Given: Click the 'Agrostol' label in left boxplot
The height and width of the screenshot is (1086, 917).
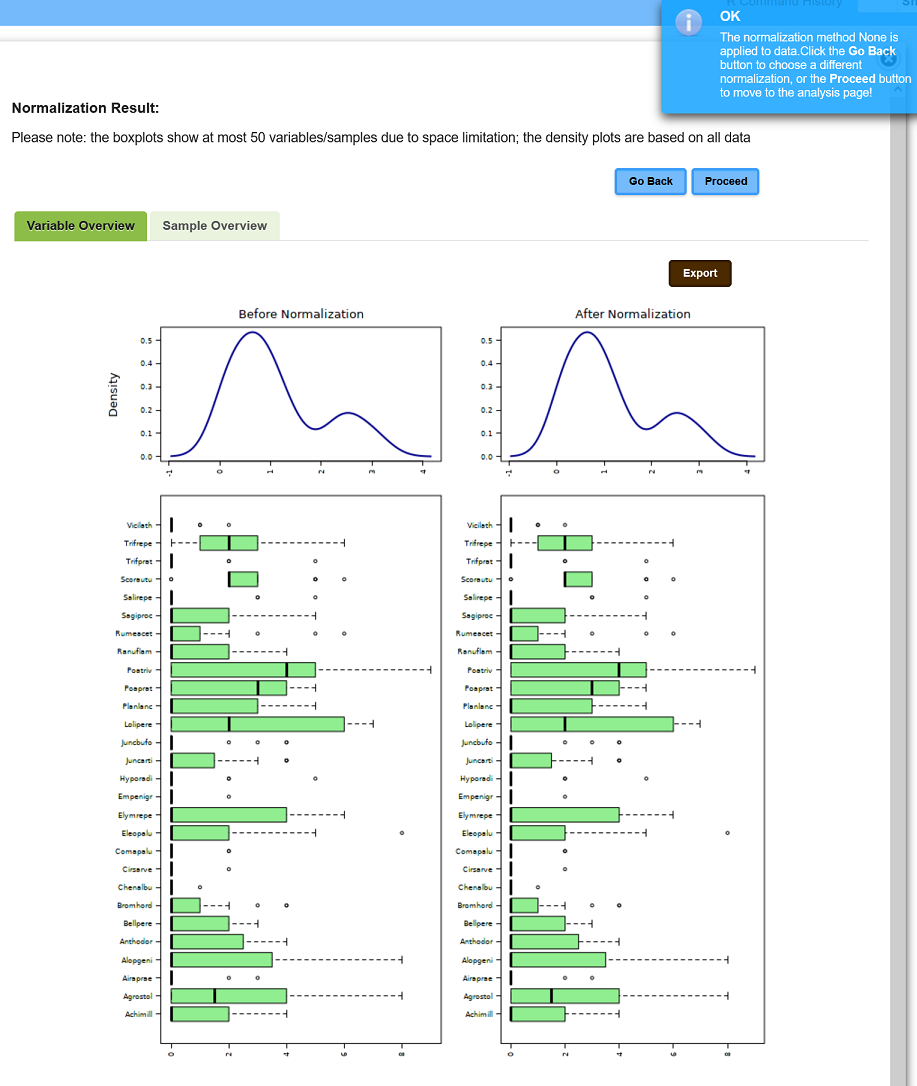Looking at the screenshot, I should coord(137,996).
